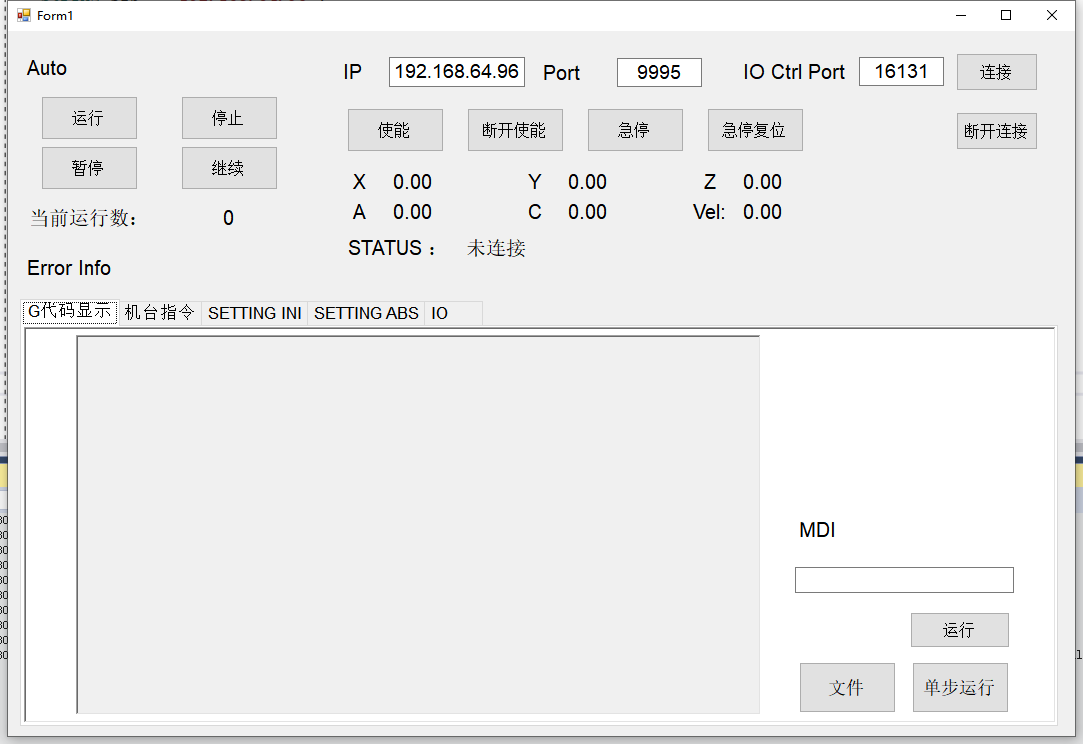
Task: Click the MDI command text box
Action: [904, 580]
